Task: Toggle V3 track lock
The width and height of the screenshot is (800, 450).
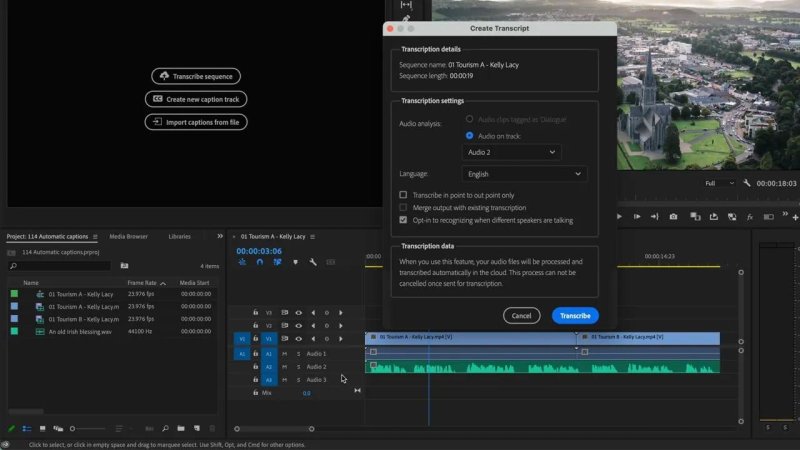Action: click(x=256, y=312)
